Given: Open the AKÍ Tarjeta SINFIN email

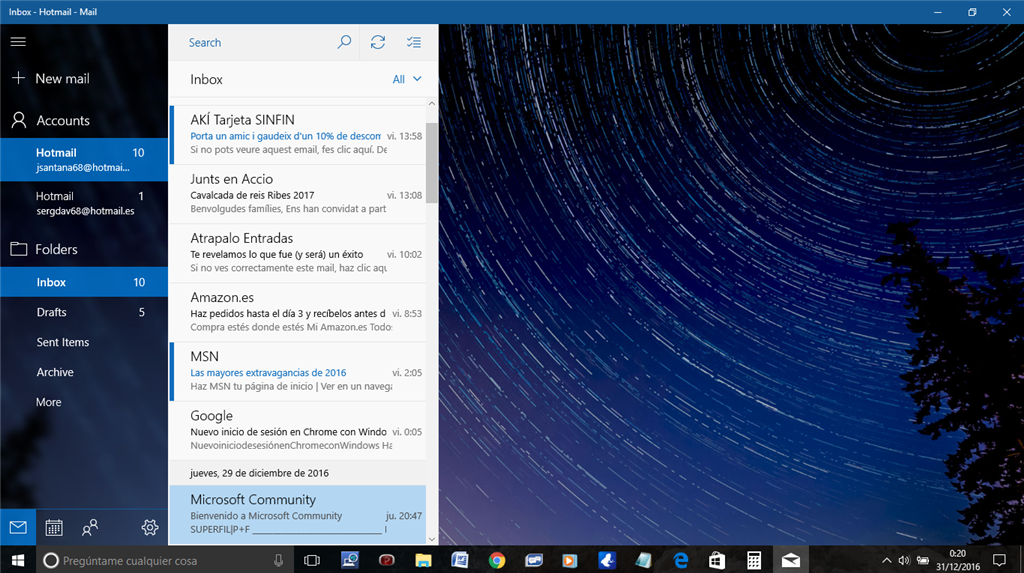Looking at the screenshot, I should click(x=298, y=135).
